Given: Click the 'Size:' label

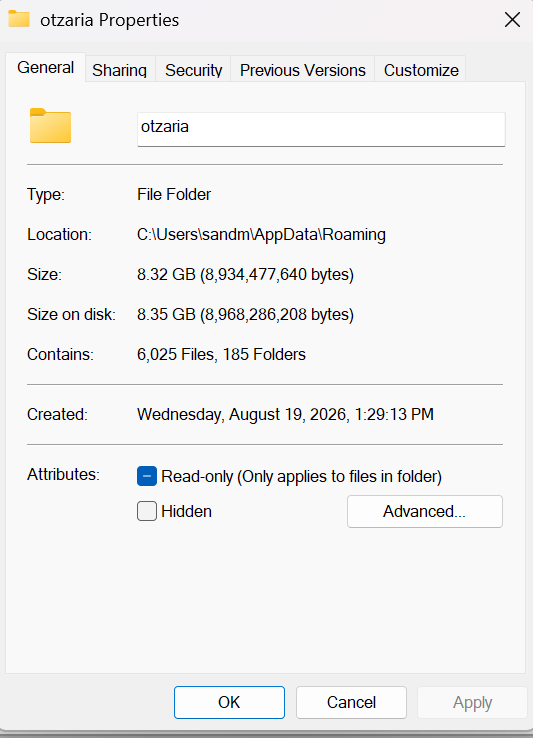Looking at the screenshot, I should coord(44,274).
